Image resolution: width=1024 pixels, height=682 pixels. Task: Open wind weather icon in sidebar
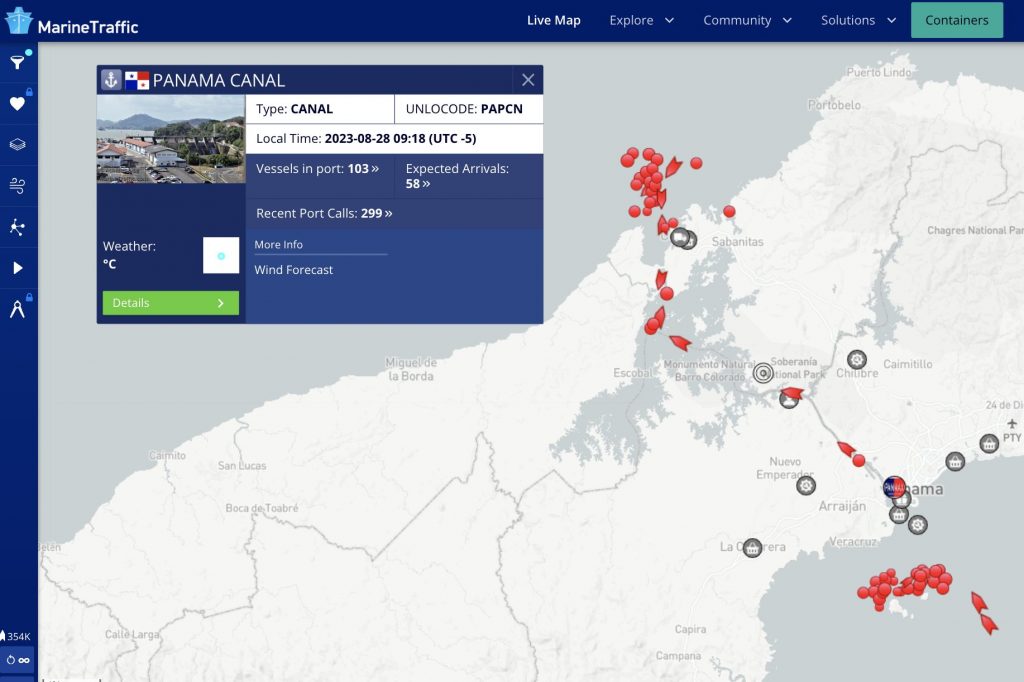click(17, 186)
